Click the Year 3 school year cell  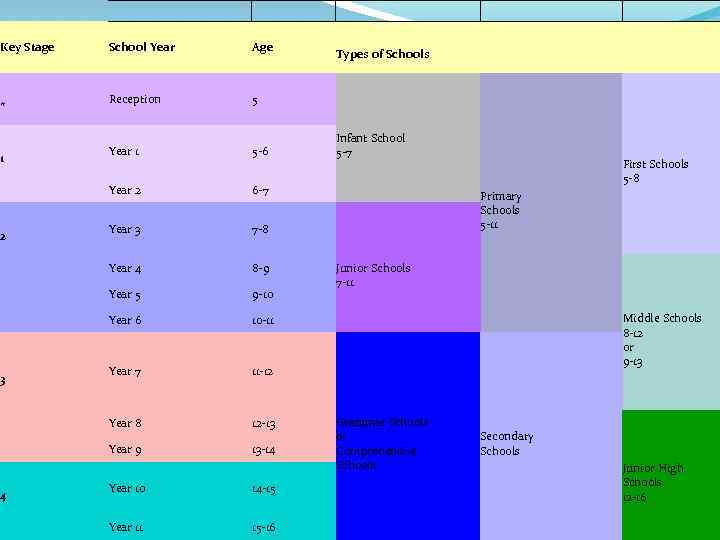point(125,229)
